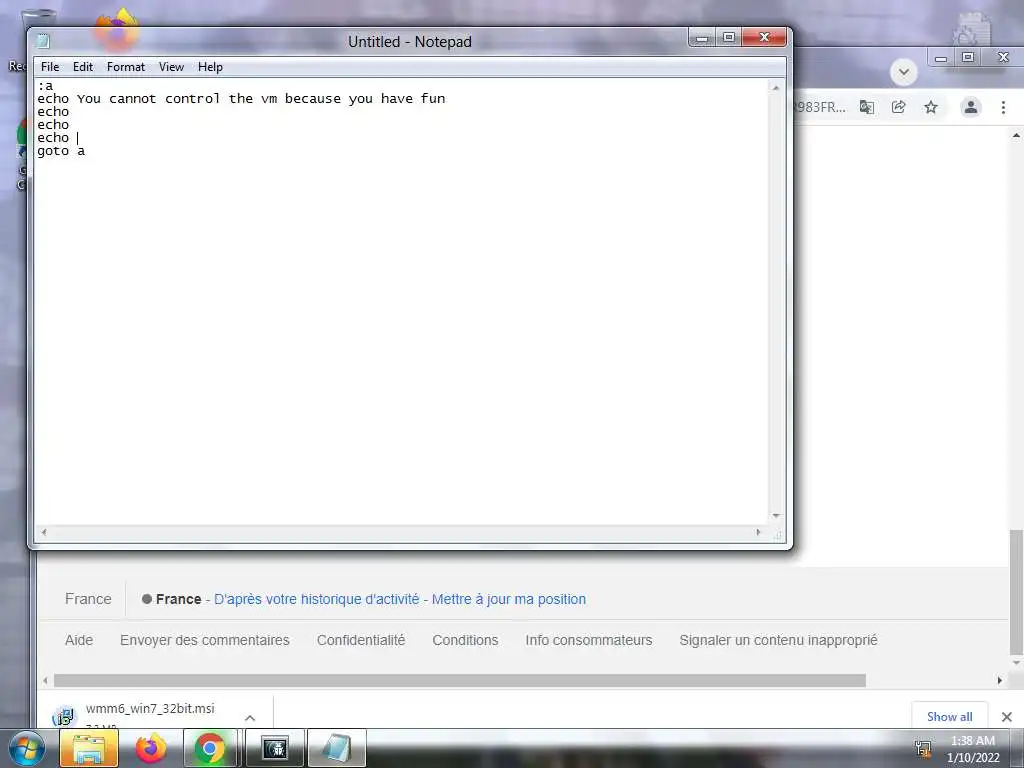
Task: Minimize the Chrome window
Action: click(x=940, y=58)
